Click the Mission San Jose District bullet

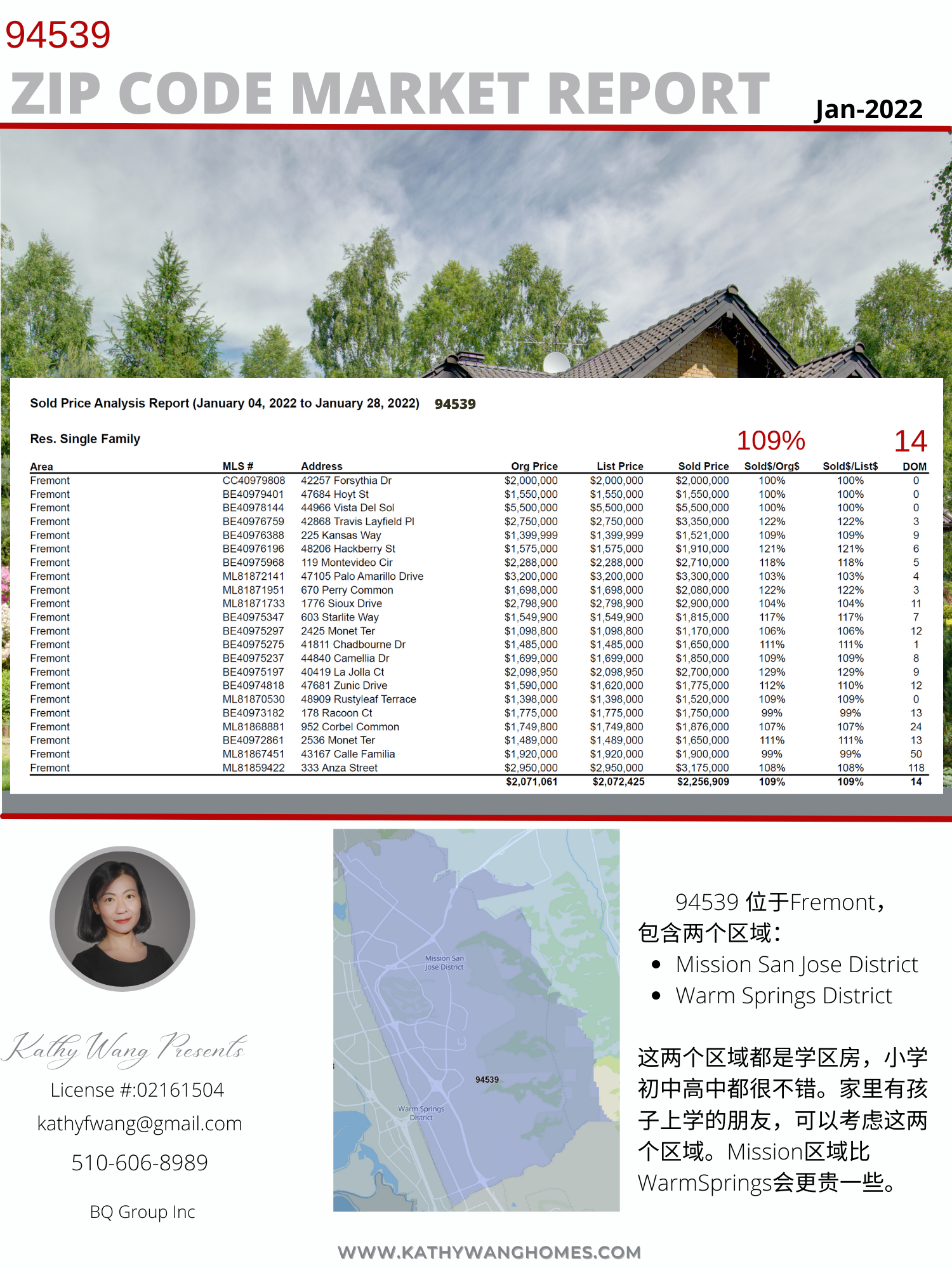tap(797, 964)
